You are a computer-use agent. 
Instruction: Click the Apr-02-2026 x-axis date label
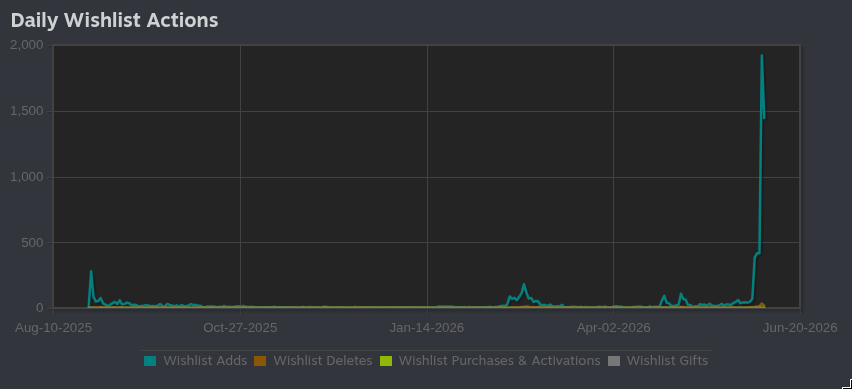pos(613,328)
